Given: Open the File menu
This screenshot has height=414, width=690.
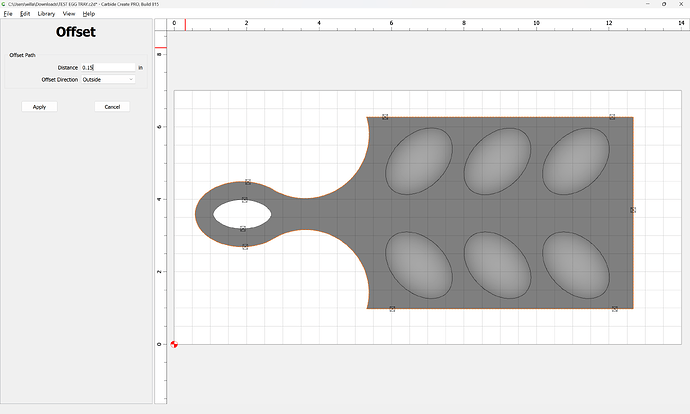Looking at the screenshot, I should pyautogui.click(x=8, y=14).
